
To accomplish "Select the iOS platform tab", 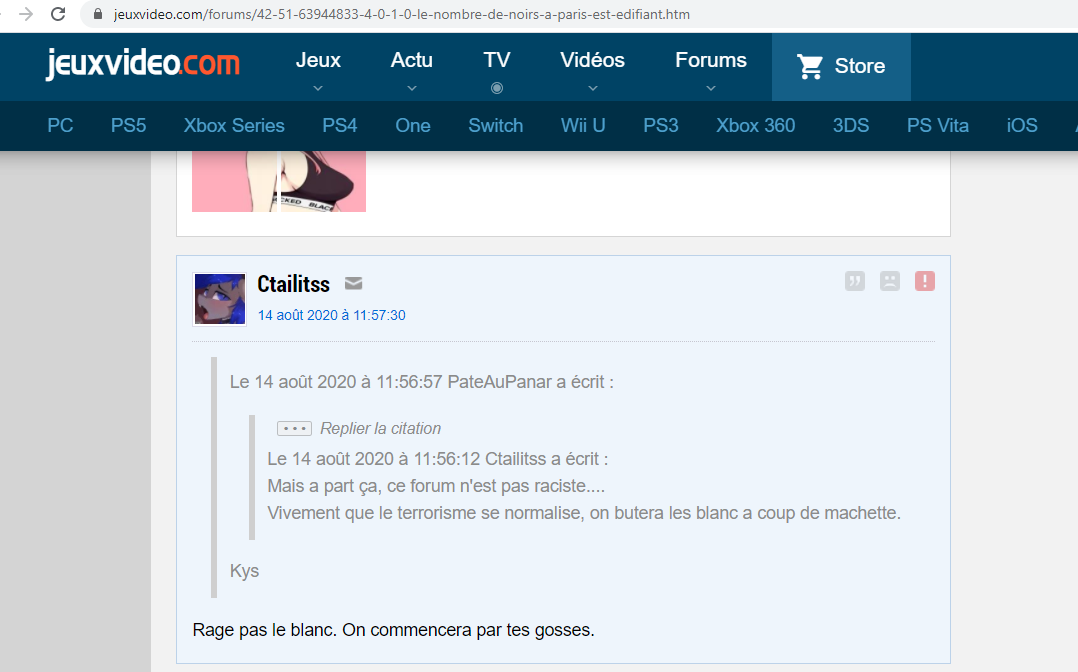I will (1022, 125).
